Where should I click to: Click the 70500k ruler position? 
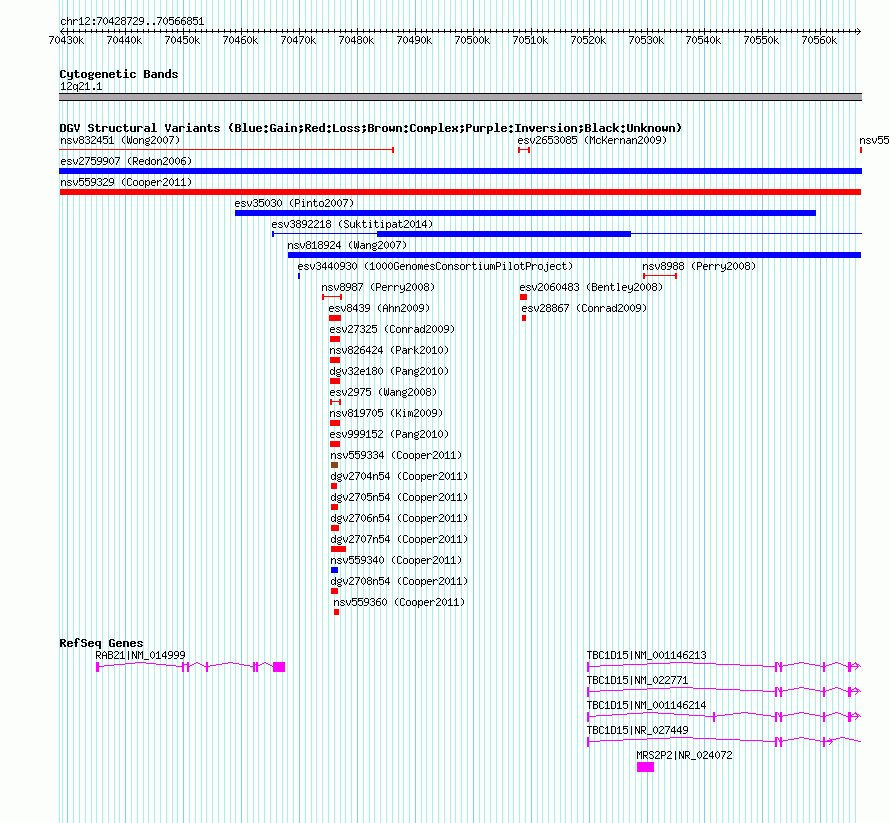[472, 40]
